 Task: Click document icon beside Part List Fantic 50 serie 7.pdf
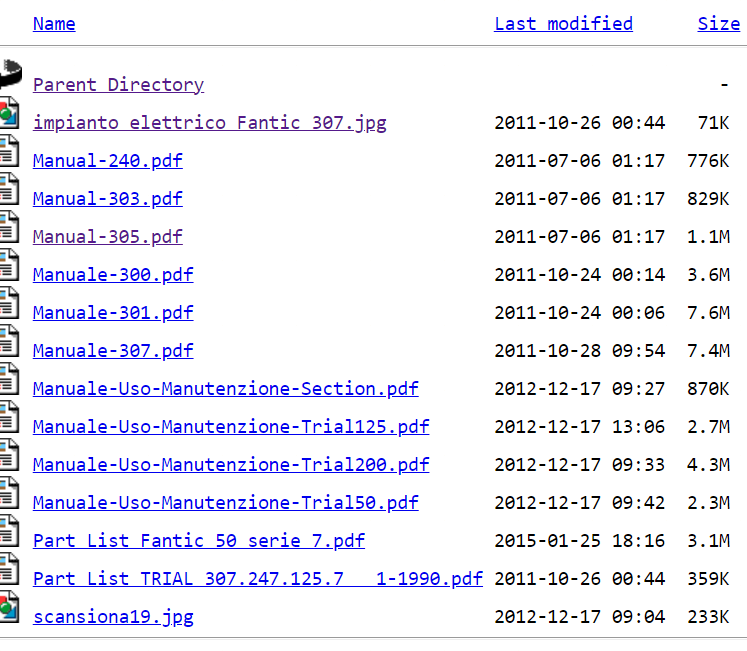[9, 530]
